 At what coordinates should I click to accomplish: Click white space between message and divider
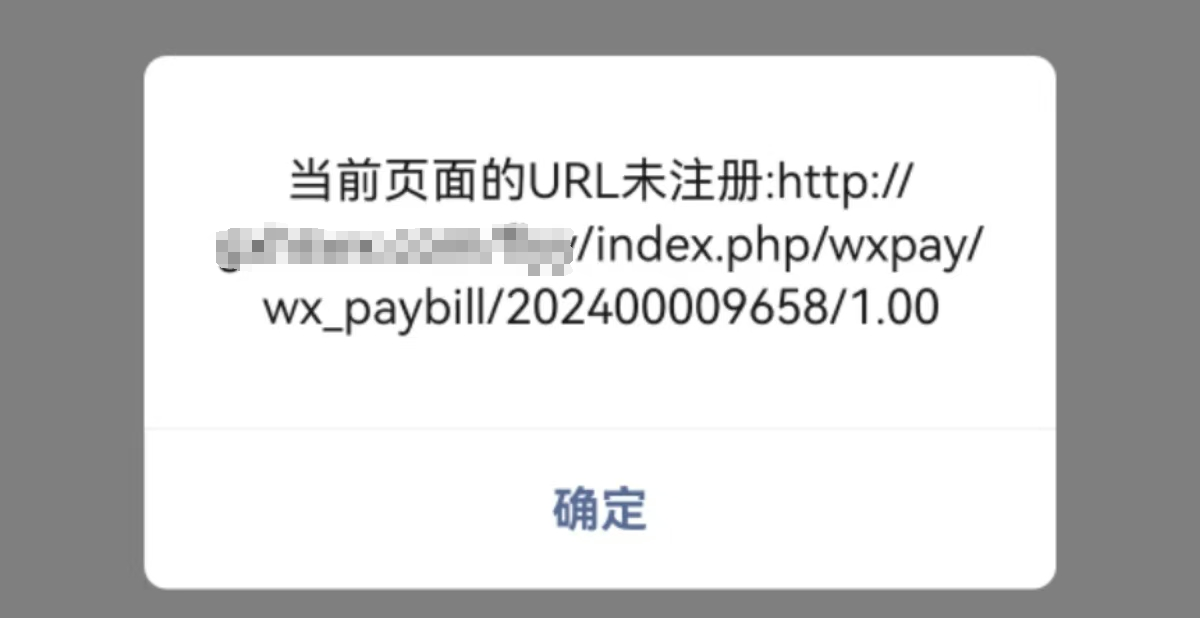(x=600, y=382)
